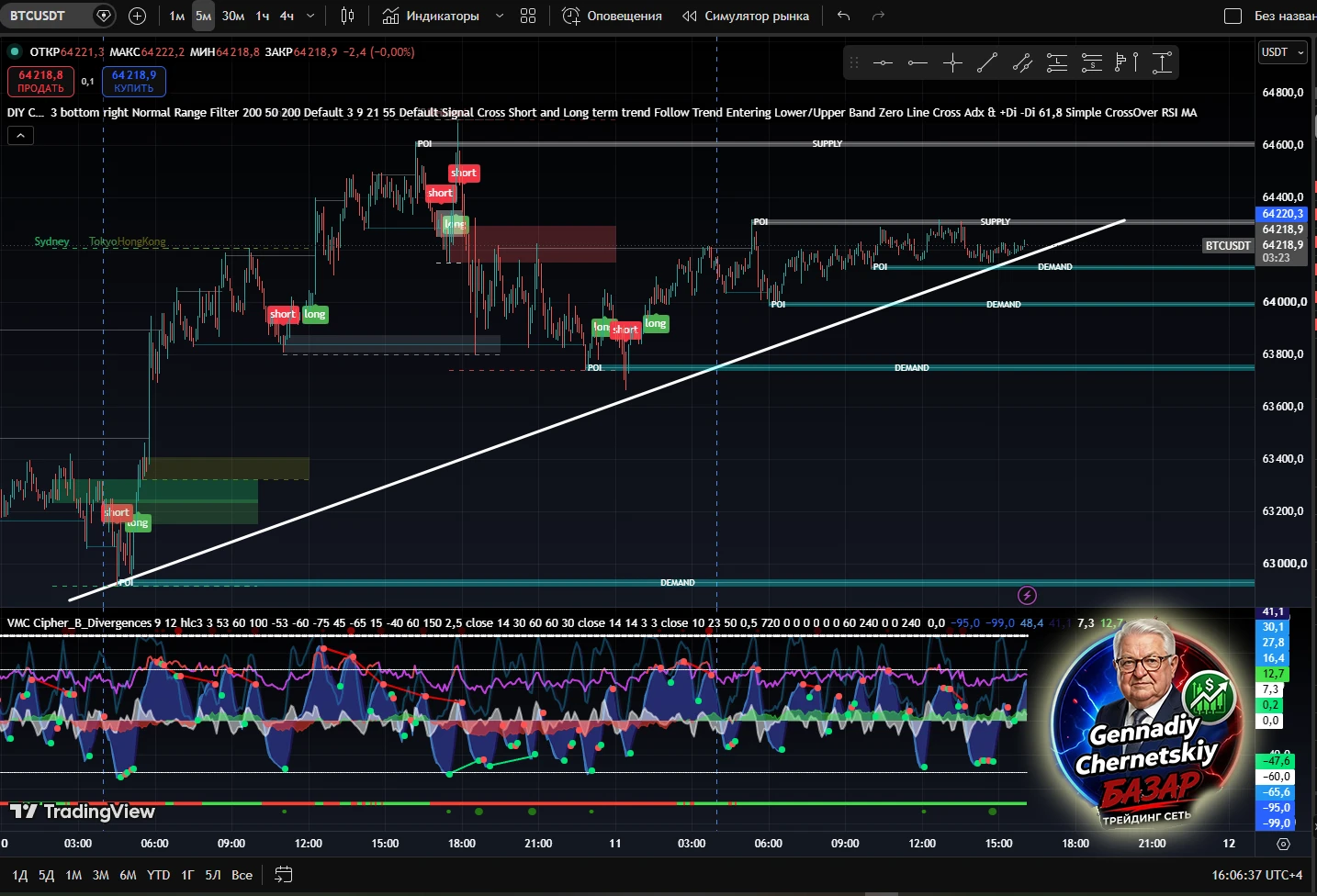The image size is (1317, 896).
Task: Open the UTC+4 time zone menu
Action: 1257,875
